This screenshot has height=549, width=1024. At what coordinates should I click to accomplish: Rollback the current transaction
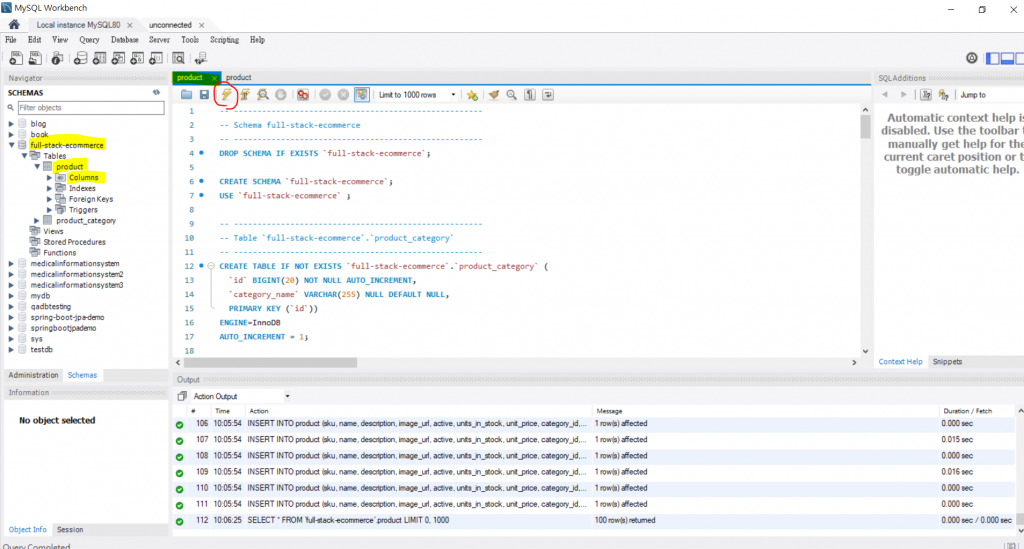tap(343, 95)
